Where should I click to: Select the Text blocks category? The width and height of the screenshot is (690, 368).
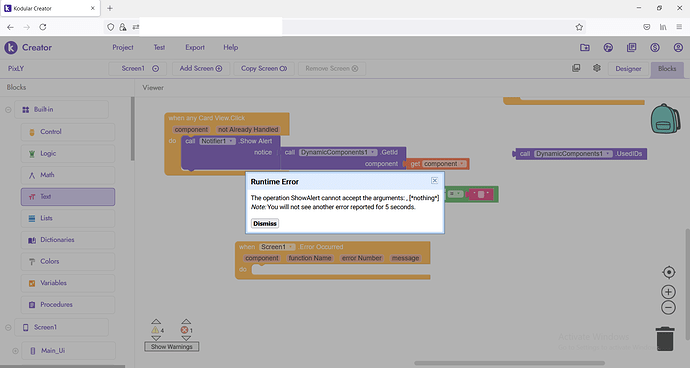pyautogui.click(x=68, y=197)
